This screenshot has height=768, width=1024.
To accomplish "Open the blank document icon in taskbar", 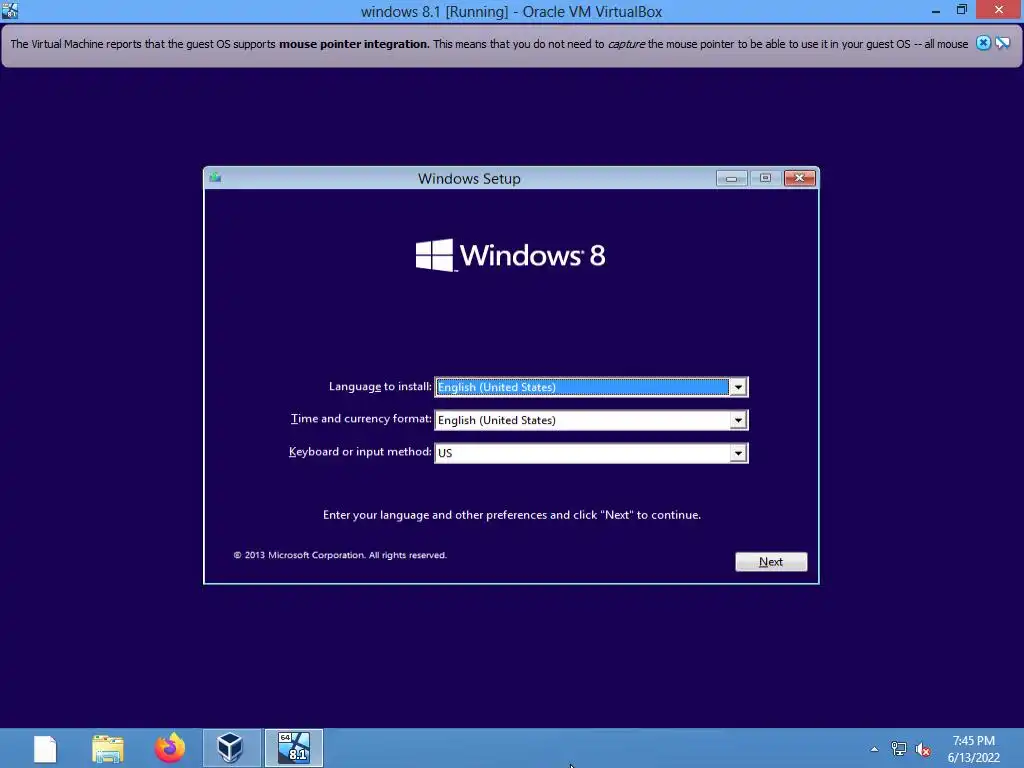I will click(45, 748).
